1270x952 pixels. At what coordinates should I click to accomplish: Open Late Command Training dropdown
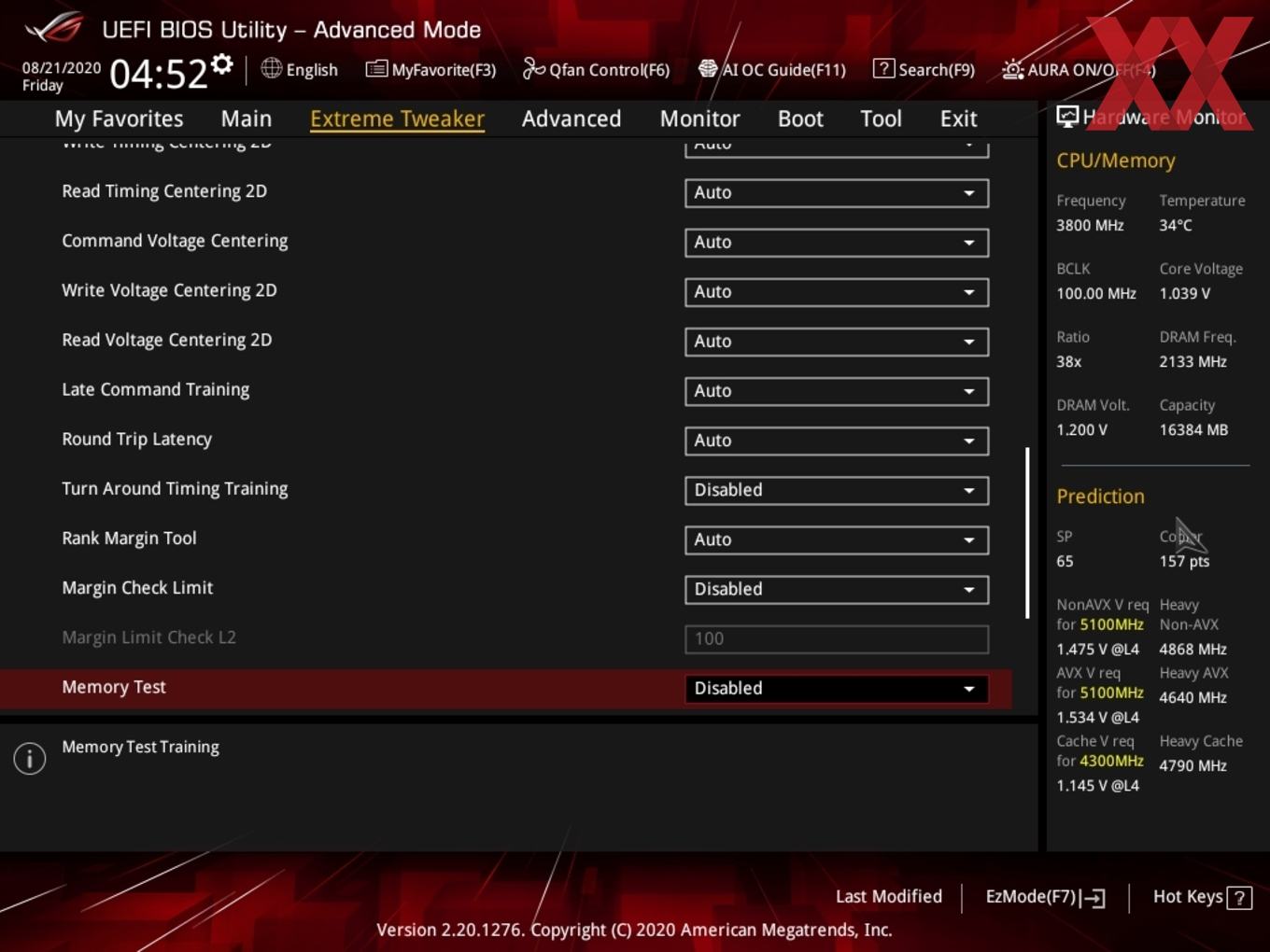coord(837,391)
